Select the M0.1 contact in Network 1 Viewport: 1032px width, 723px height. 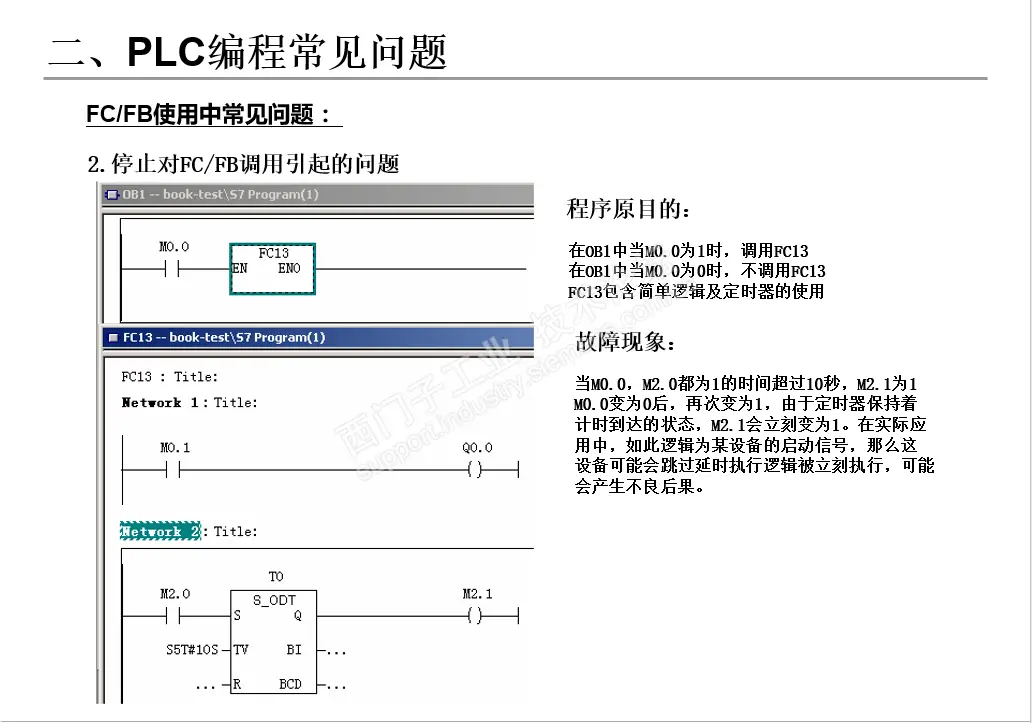coord(173,470)
